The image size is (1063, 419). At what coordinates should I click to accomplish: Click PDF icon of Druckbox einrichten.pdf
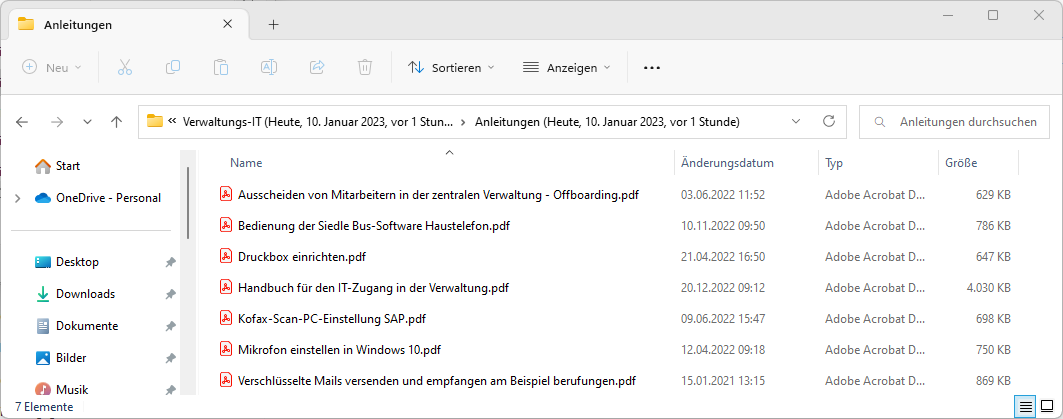226,256
